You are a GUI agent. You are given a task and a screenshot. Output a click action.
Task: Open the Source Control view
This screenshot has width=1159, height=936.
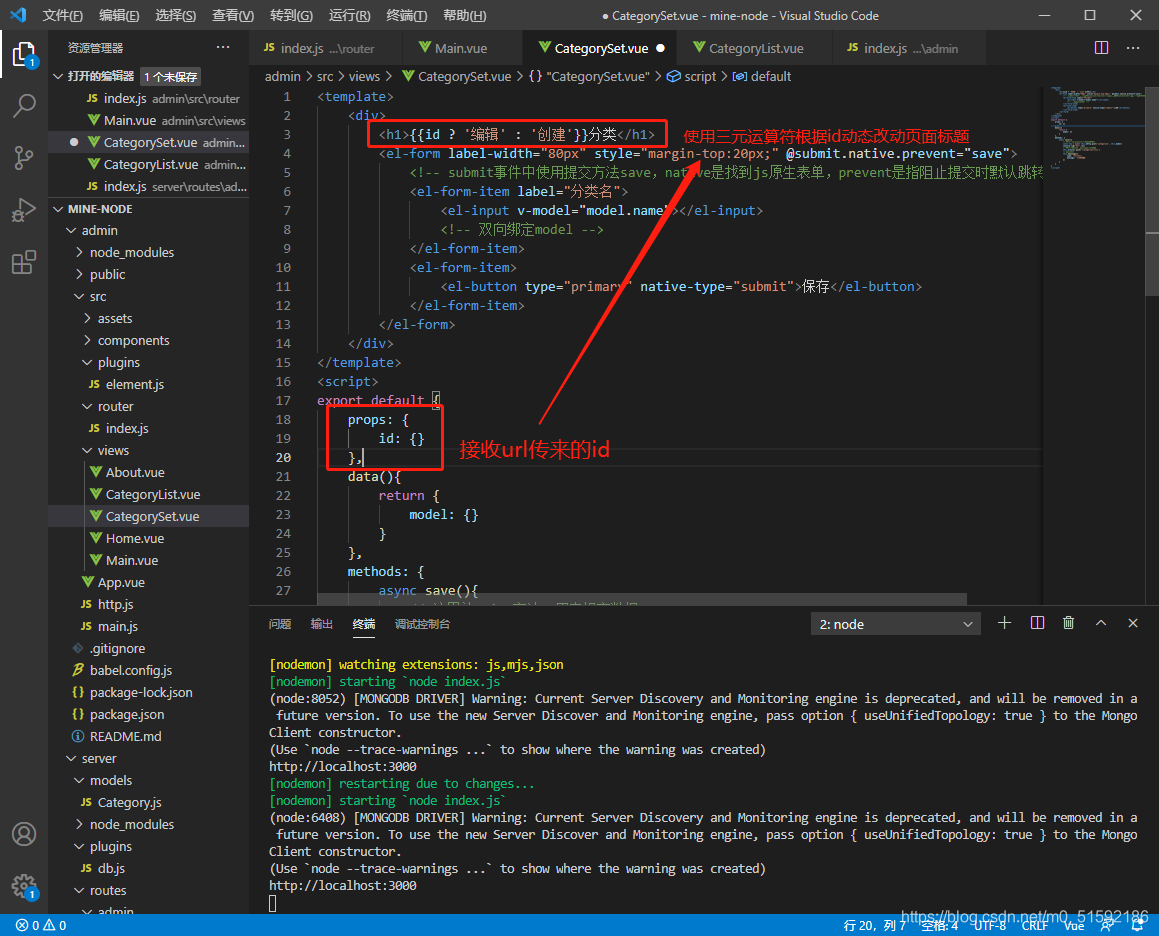tap(24, 157)
